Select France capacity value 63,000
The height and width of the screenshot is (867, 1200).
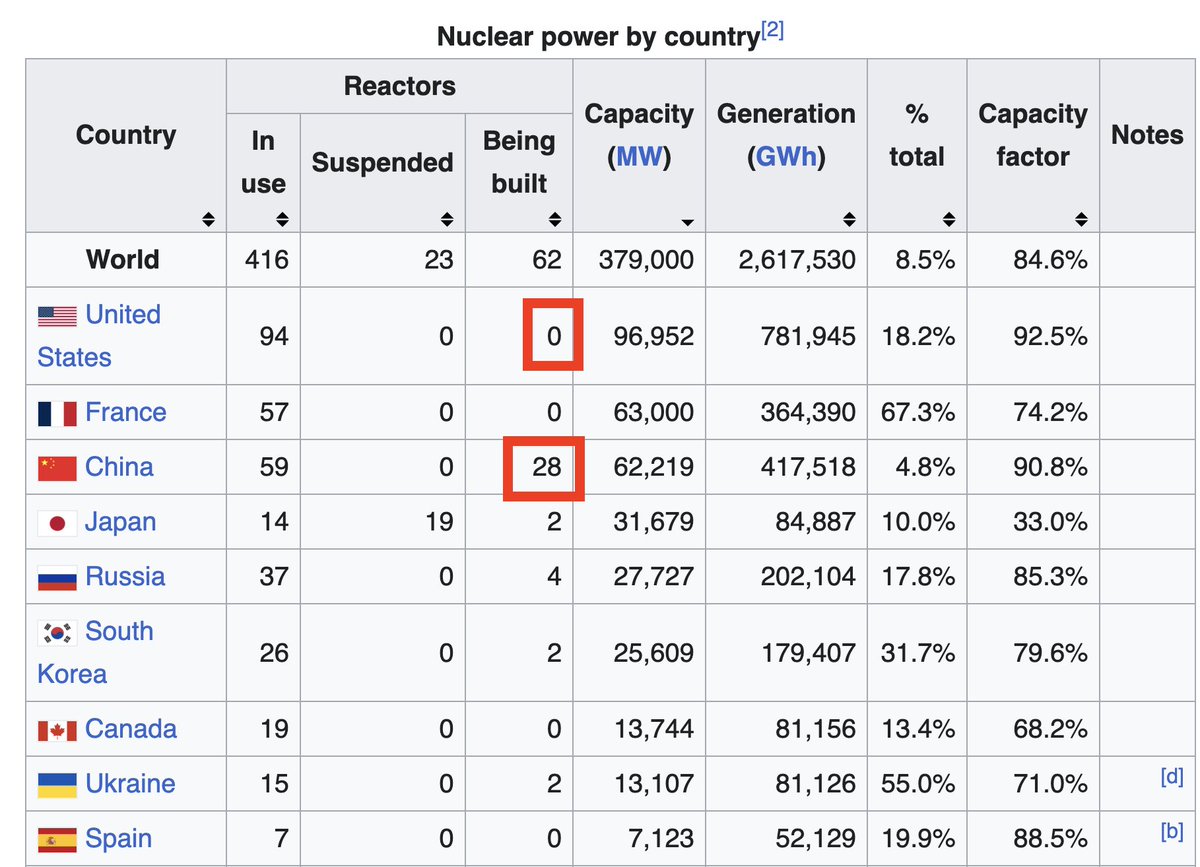[x=654, y=412]
